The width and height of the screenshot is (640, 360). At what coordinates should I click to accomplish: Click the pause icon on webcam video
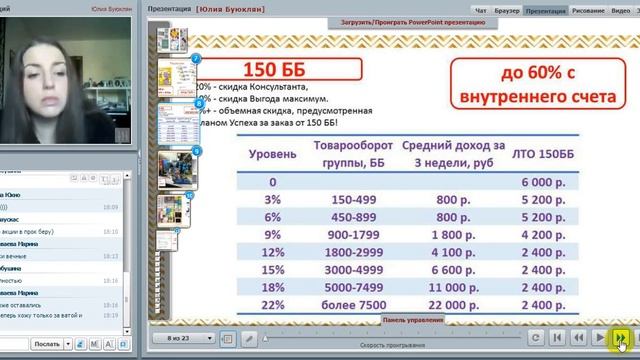coord(122,135)
